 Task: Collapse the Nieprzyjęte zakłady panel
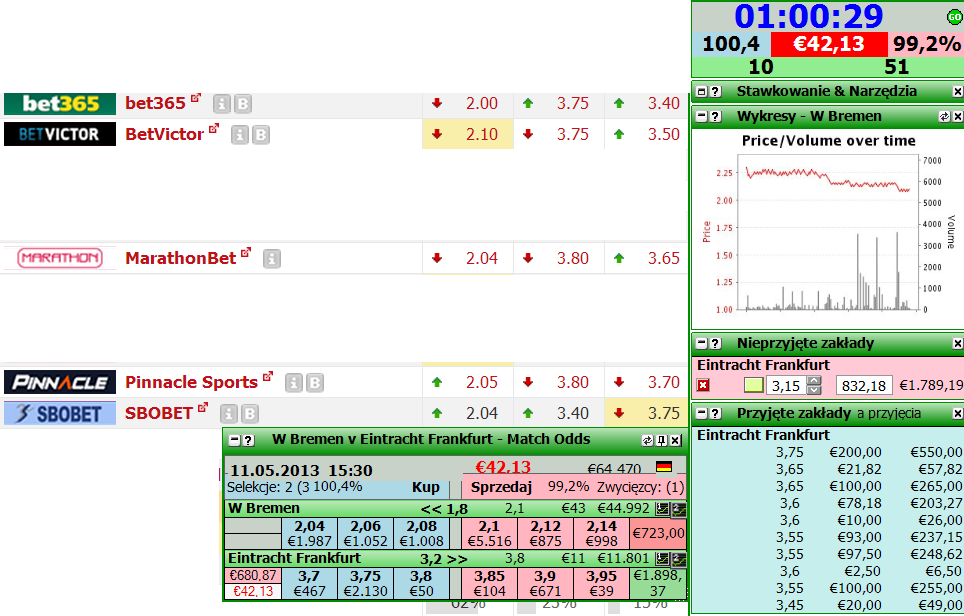(701, 343)
